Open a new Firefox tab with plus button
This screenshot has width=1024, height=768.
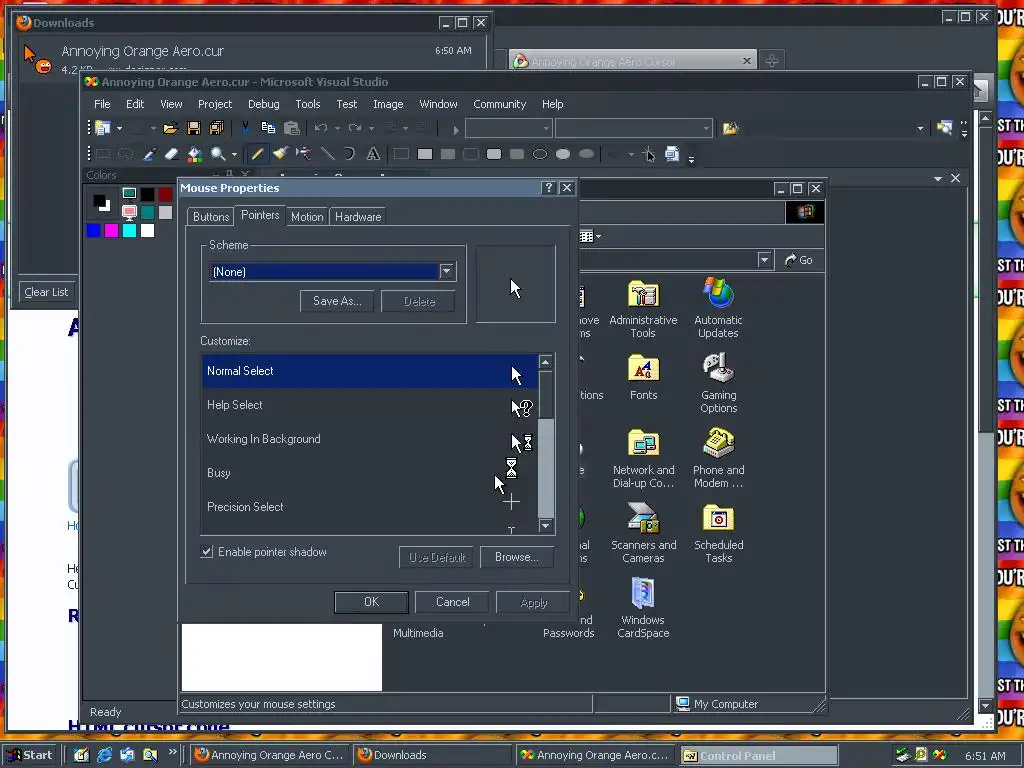(771, 61)
